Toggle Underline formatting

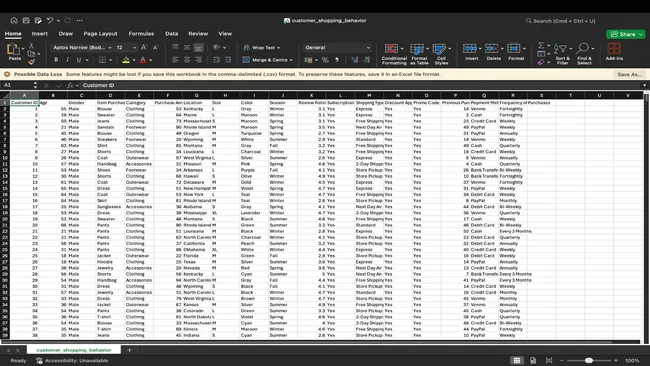click(x=79, y=60)
